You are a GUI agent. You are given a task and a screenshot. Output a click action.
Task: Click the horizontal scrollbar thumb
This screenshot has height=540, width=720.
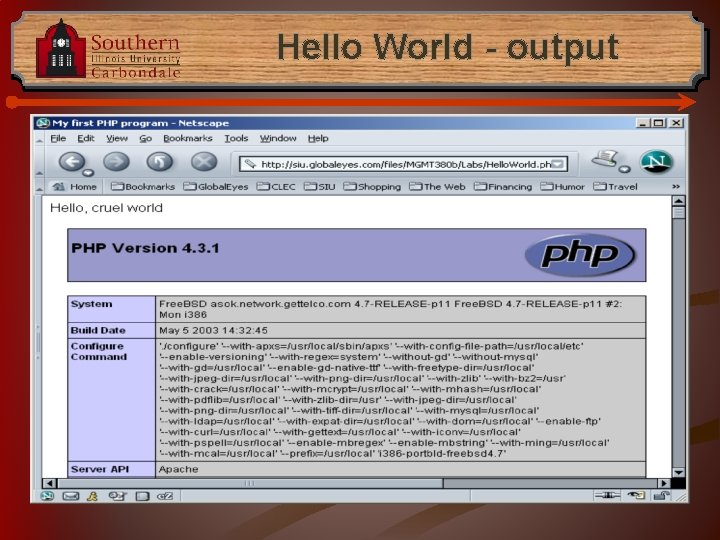(250, 483)
